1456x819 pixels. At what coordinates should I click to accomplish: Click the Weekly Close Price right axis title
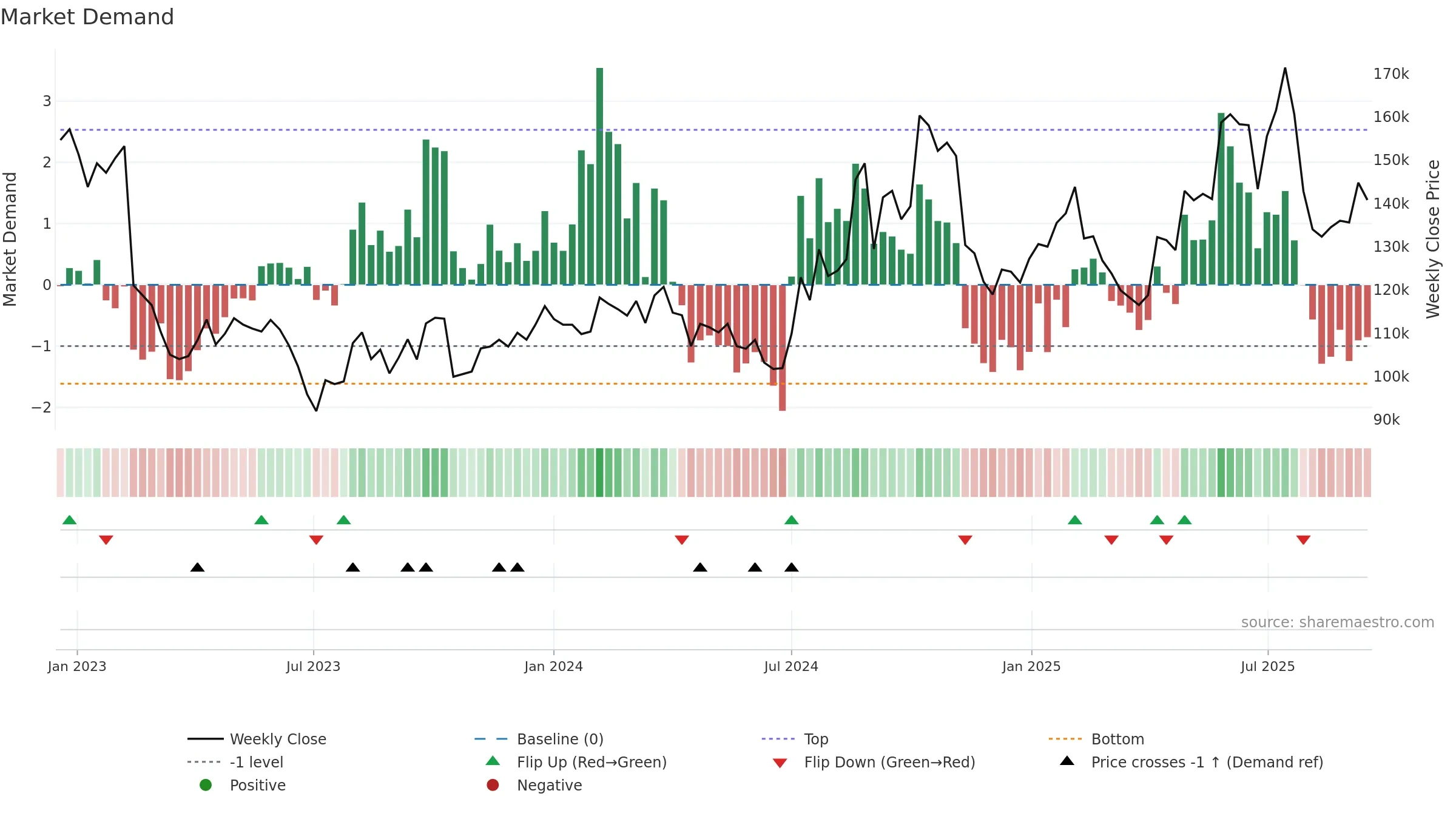[x=1433, y=239]
